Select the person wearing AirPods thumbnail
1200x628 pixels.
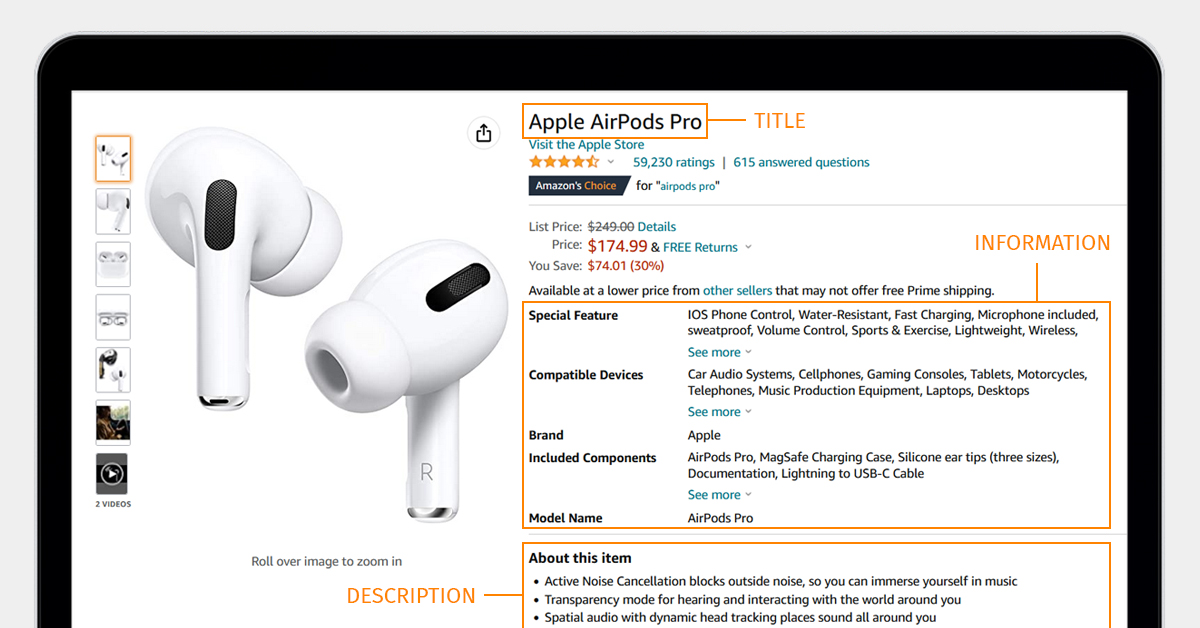(113, 370)
